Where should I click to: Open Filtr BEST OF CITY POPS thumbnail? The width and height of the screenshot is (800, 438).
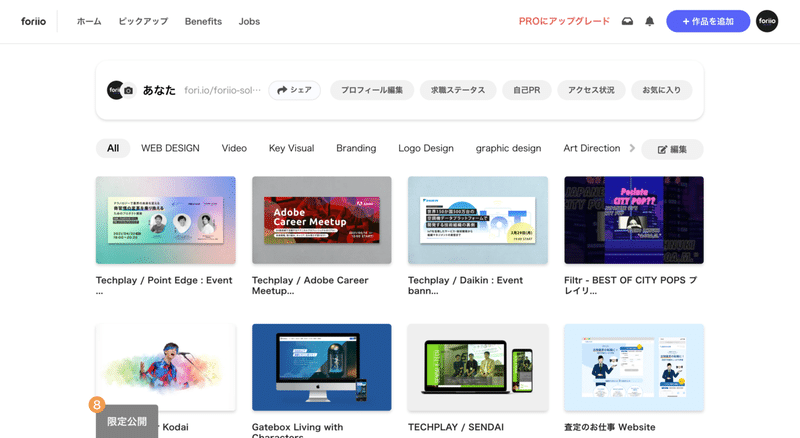click(x=634, y=220)
